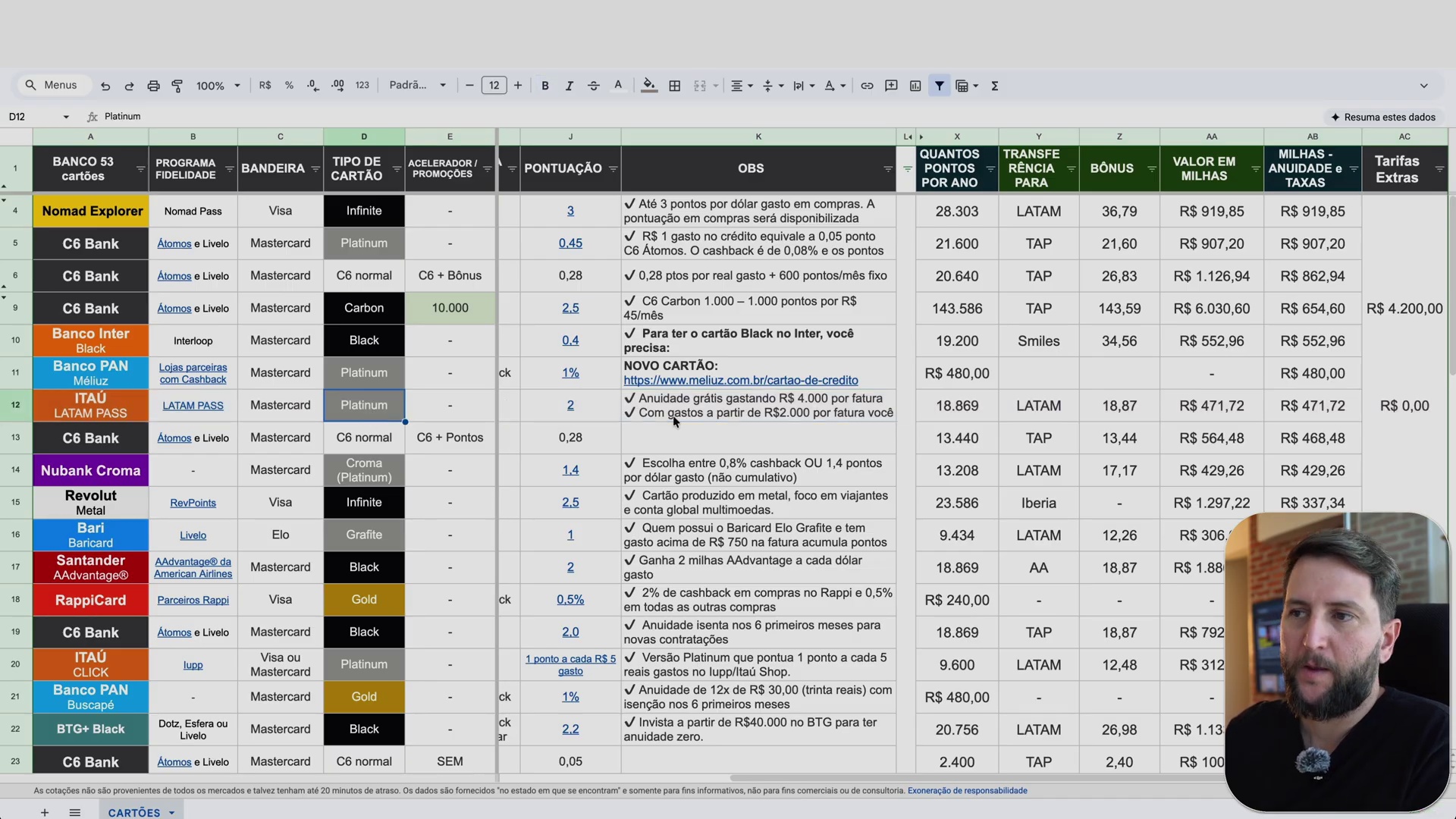Open the vertical align options
The image size is (1456, 819).
click(772, 86)
